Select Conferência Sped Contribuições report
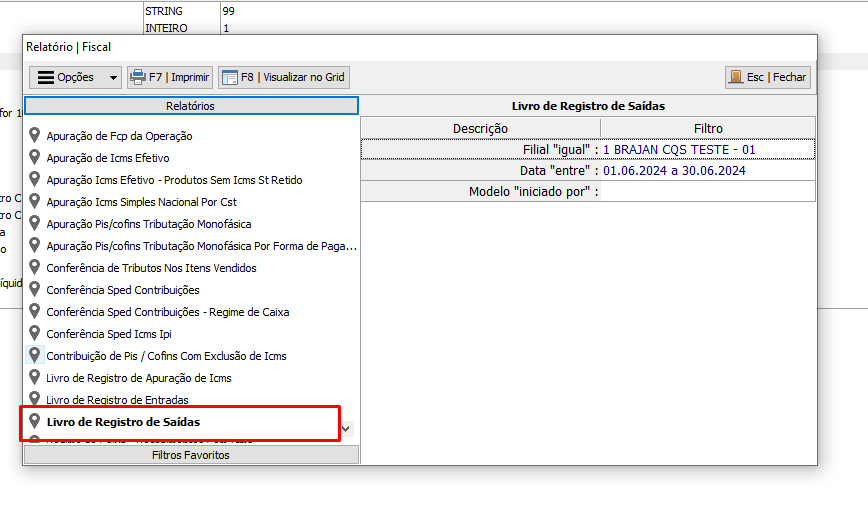This screenshot has width=868, height=530. click(123, 290)
